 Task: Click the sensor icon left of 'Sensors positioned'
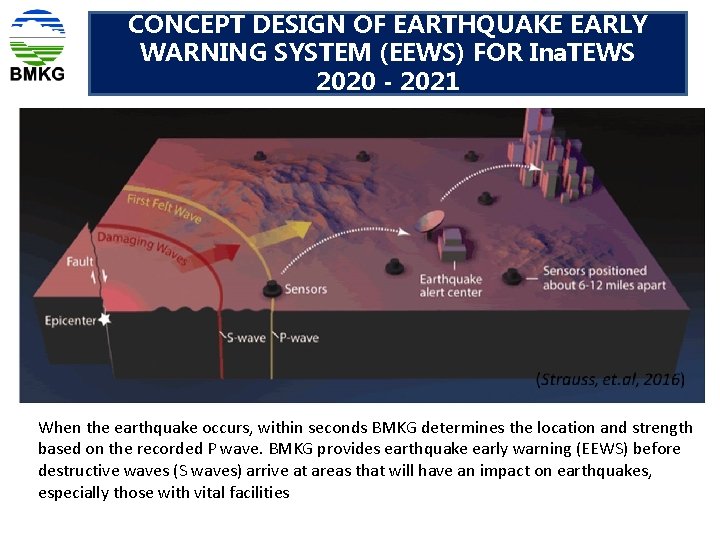(x=512, y=276)
